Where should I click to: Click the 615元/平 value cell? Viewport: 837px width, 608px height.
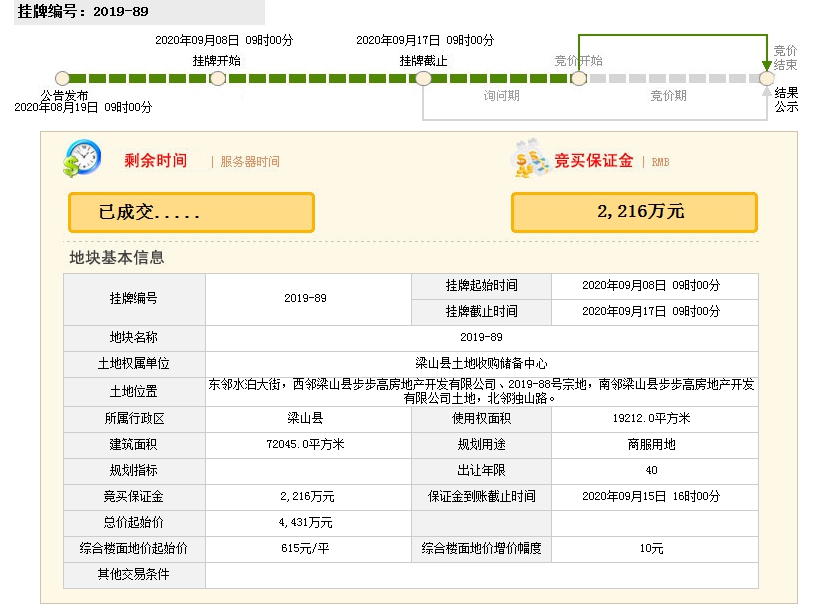pos(308,549)
